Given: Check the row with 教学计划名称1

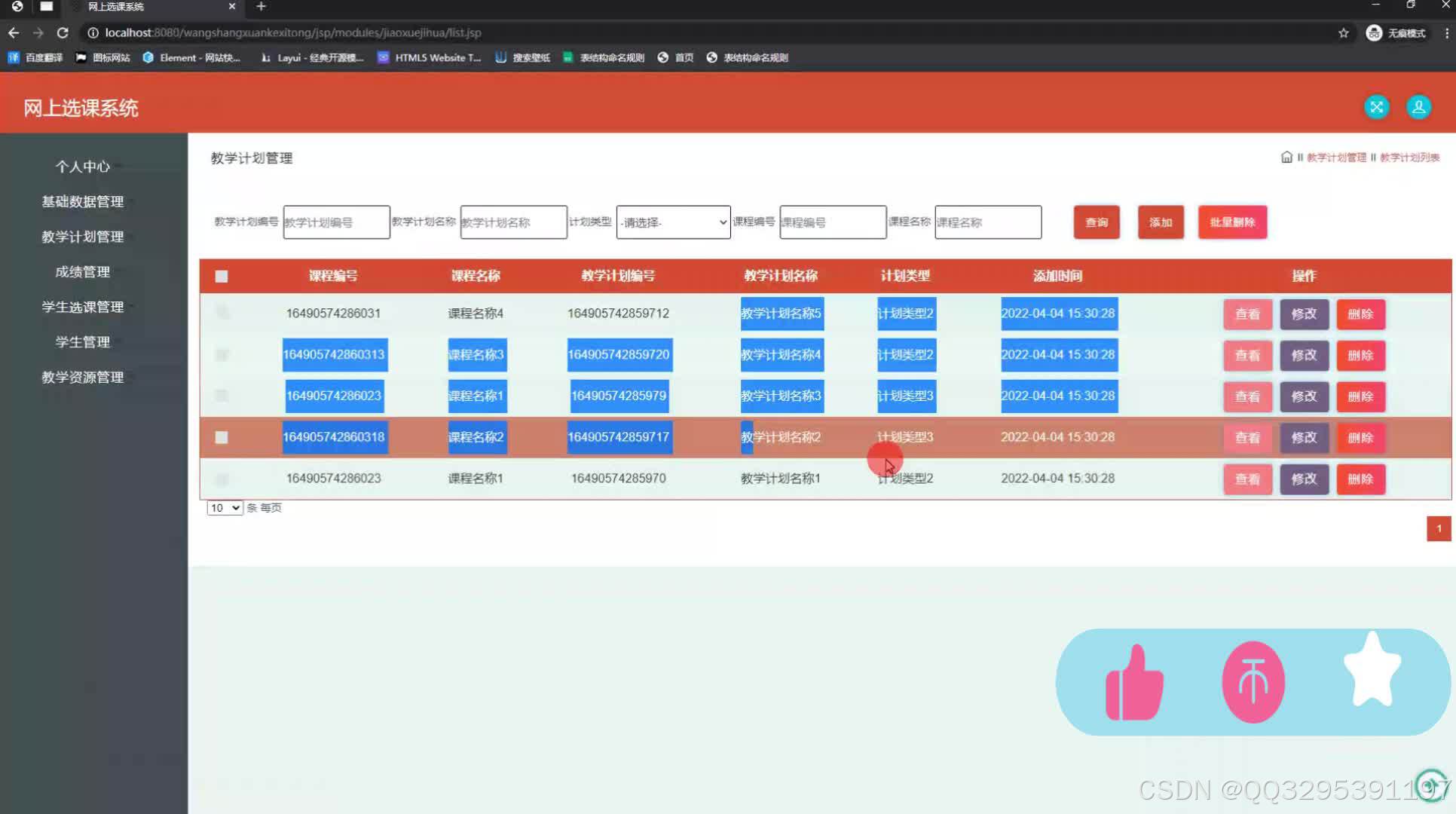Looking at the screenshot, I should pyautogui.click(x=222, y=479).
